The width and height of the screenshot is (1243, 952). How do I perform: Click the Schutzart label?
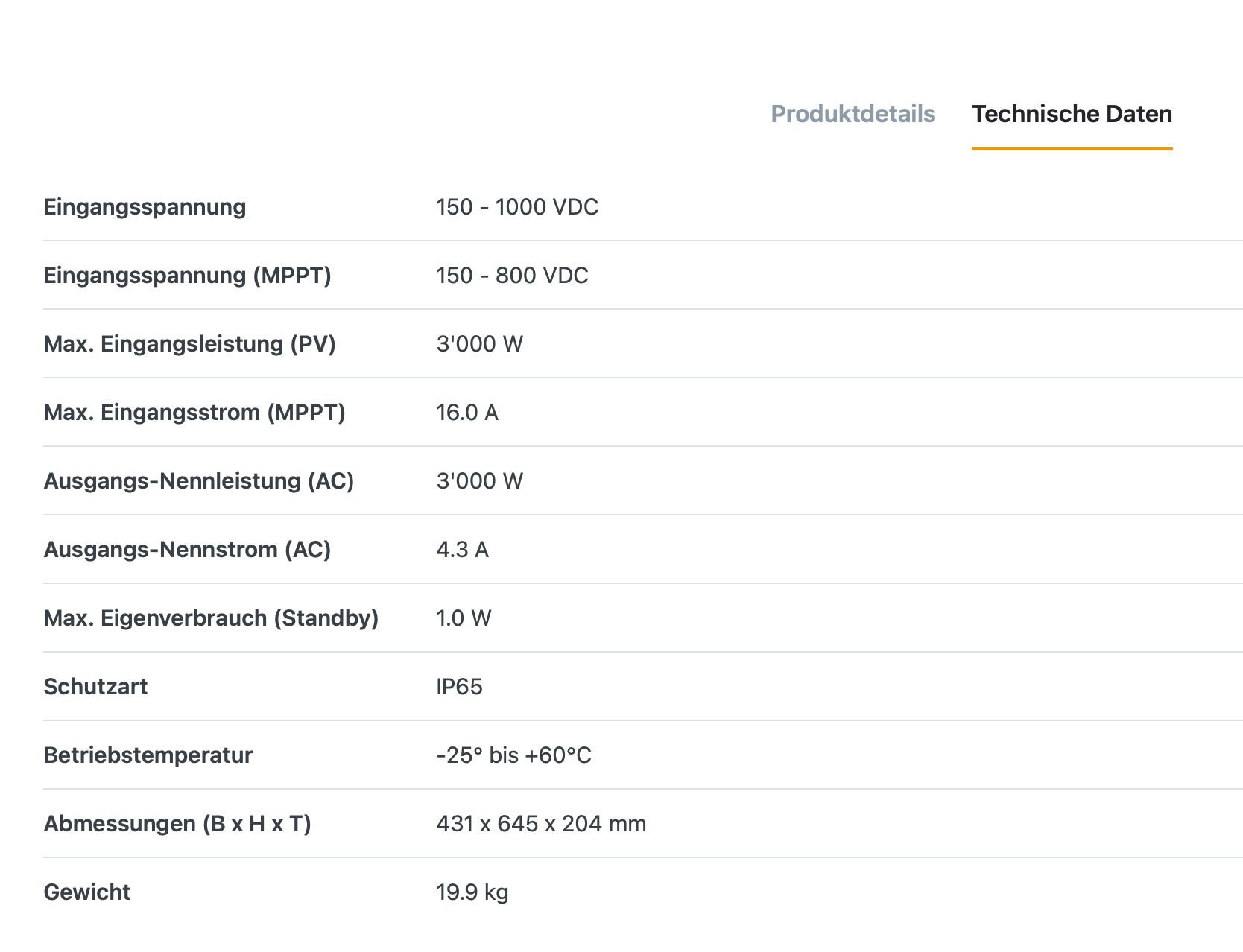pyautogui.click(x=95, y=687)
